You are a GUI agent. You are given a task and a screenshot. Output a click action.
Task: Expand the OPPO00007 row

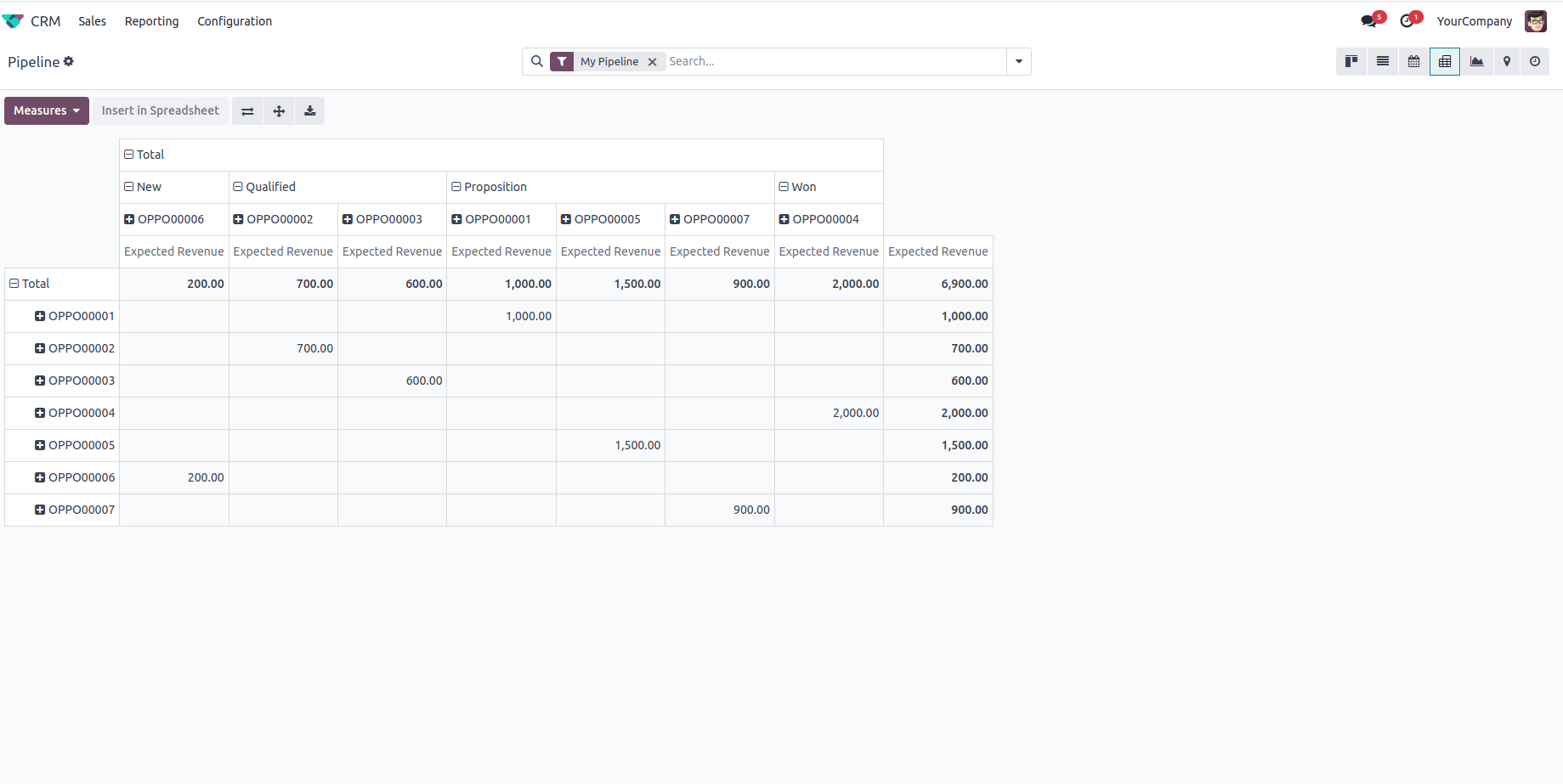pyautogui.click(x=62, y=510)
